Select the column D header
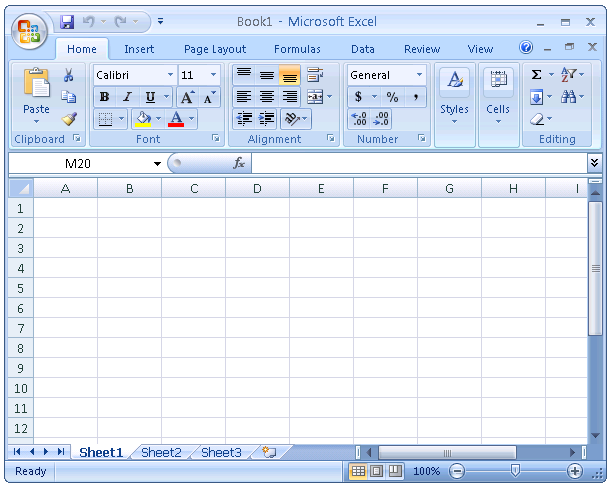The image size is (613, 487). (x=257, y=188)
